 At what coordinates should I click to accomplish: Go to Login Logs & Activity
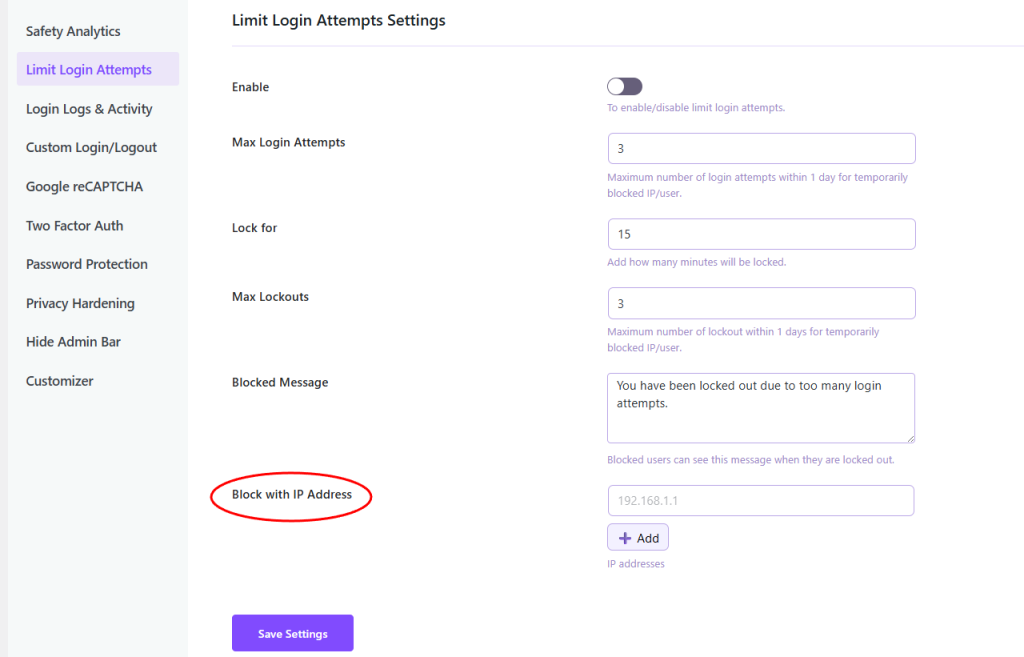89,109
